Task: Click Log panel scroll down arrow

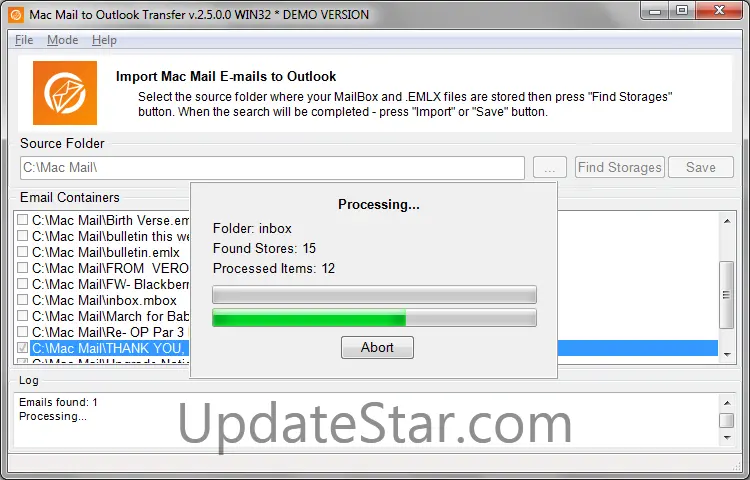Action: coord(727,437)
